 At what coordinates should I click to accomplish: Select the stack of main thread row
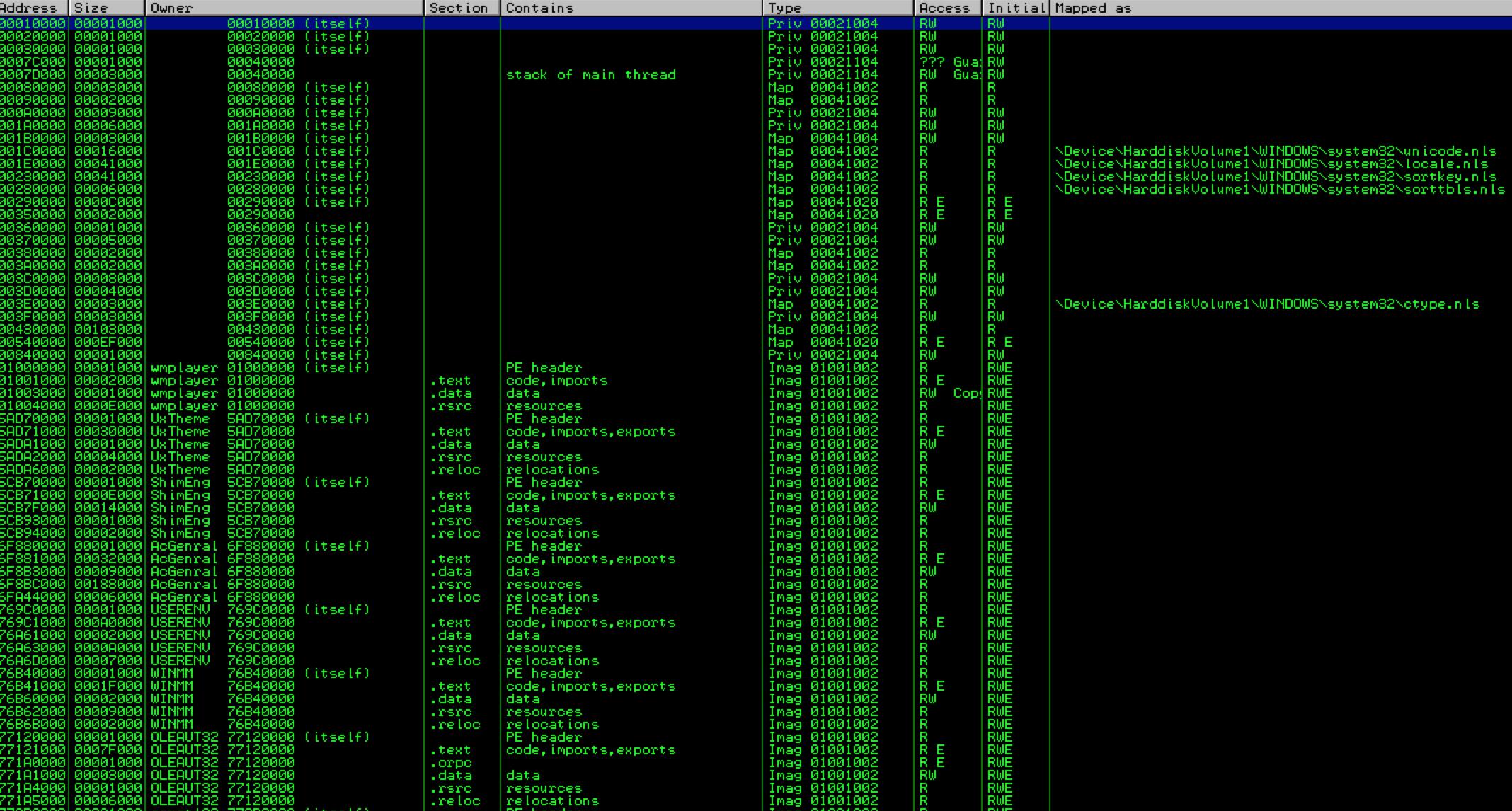coord(590,75)
